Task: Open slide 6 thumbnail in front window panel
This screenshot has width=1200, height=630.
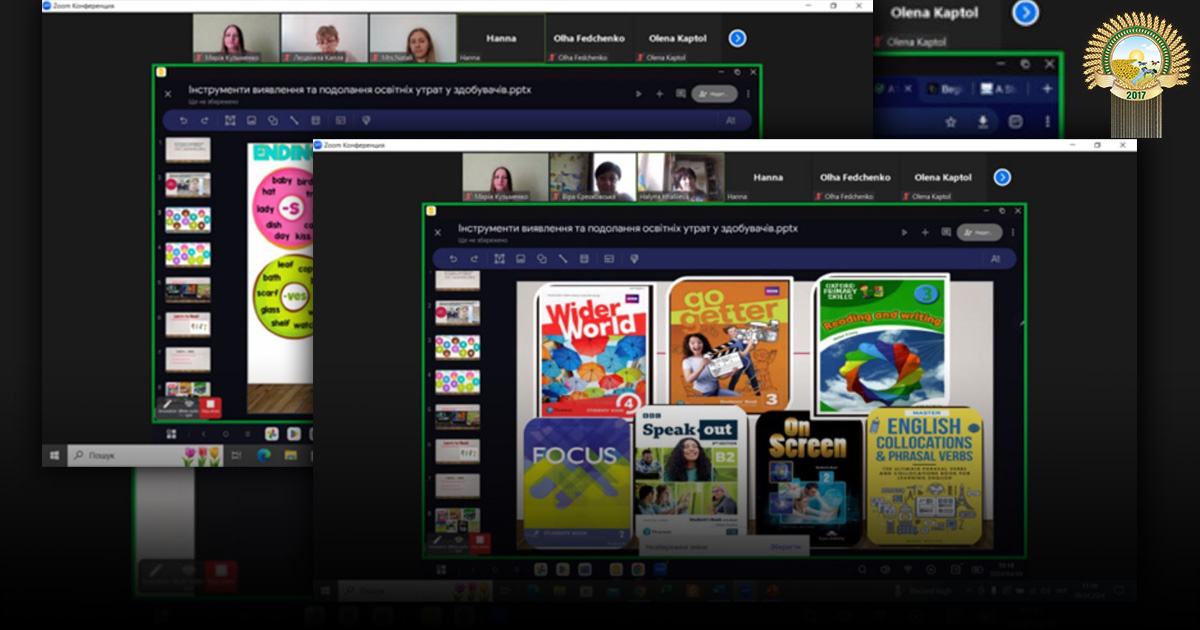Action: click(457, 451)
